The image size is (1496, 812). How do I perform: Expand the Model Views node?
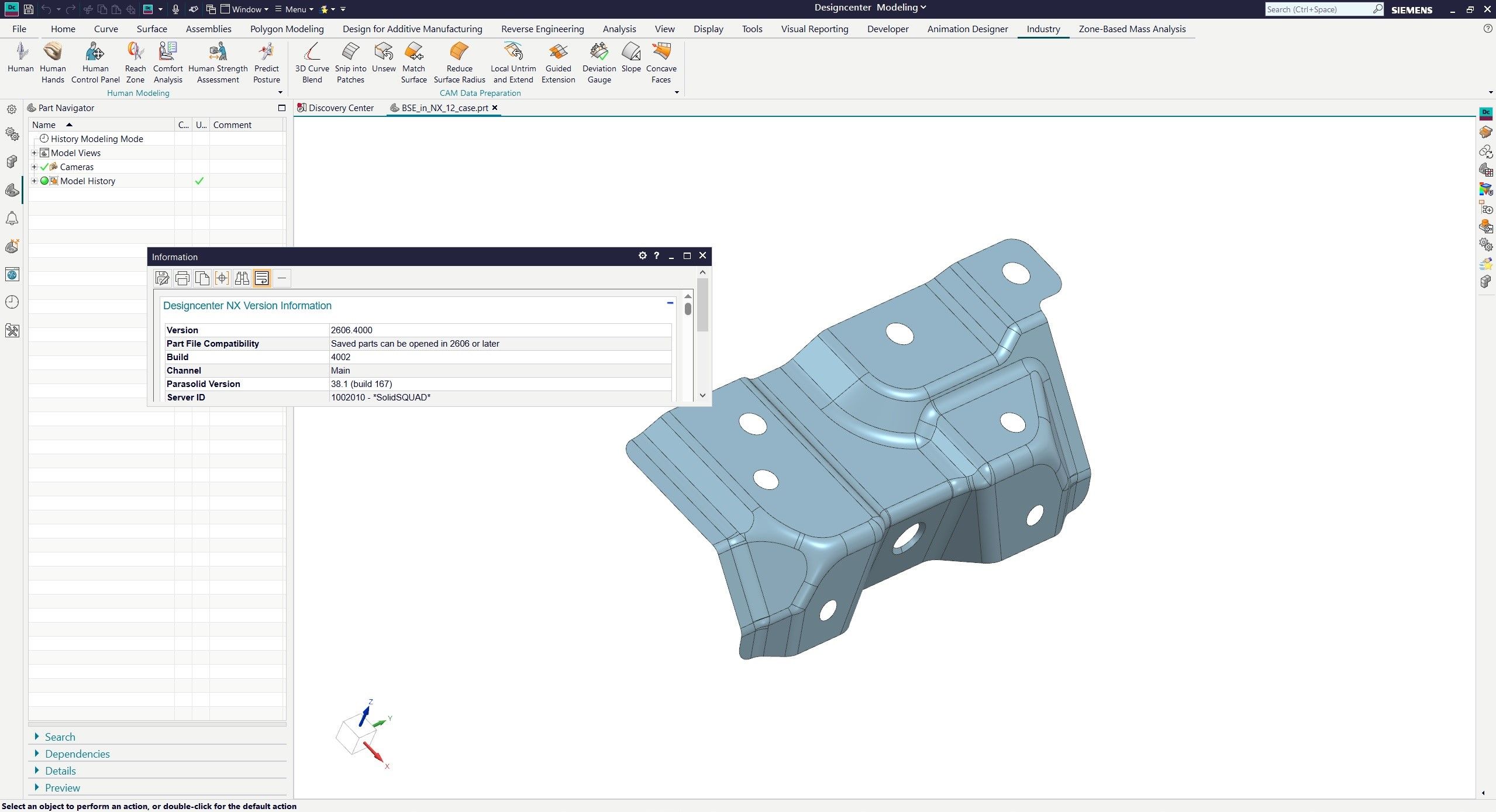tap(35, 153)
